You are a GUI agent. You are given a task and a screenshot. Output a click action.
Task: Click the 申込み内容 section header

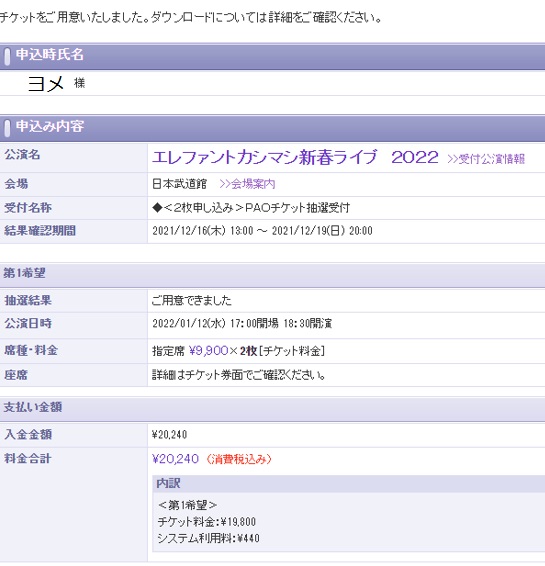click(x=50, y=126)
